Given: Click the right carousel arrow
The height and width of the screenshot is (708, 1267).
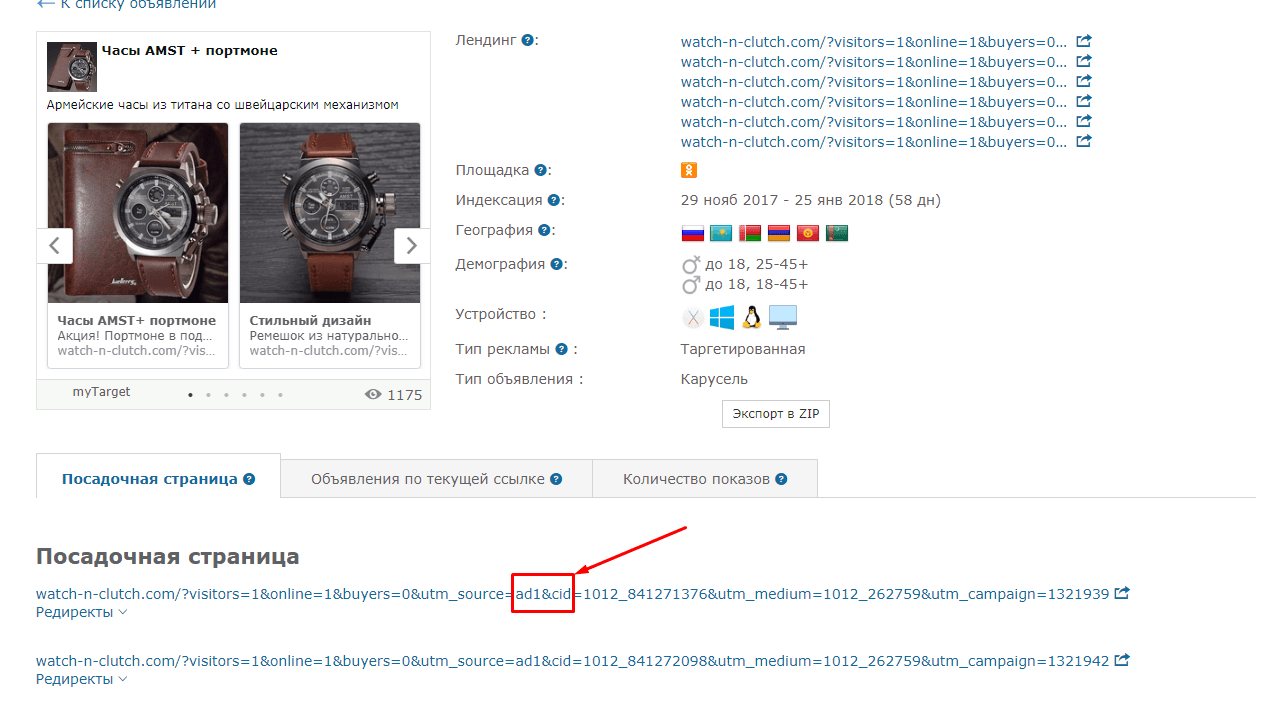Looking at the screenshot, I should (x=412, y=245).
